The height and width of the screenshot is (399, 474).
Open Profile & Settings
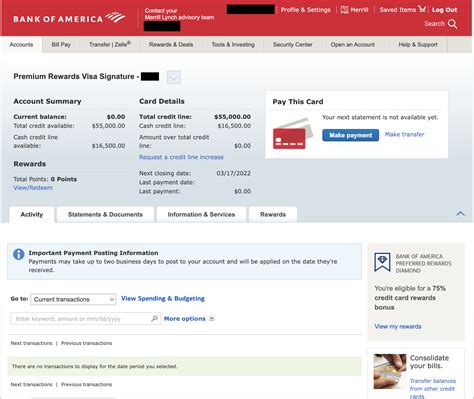point(306,10)
